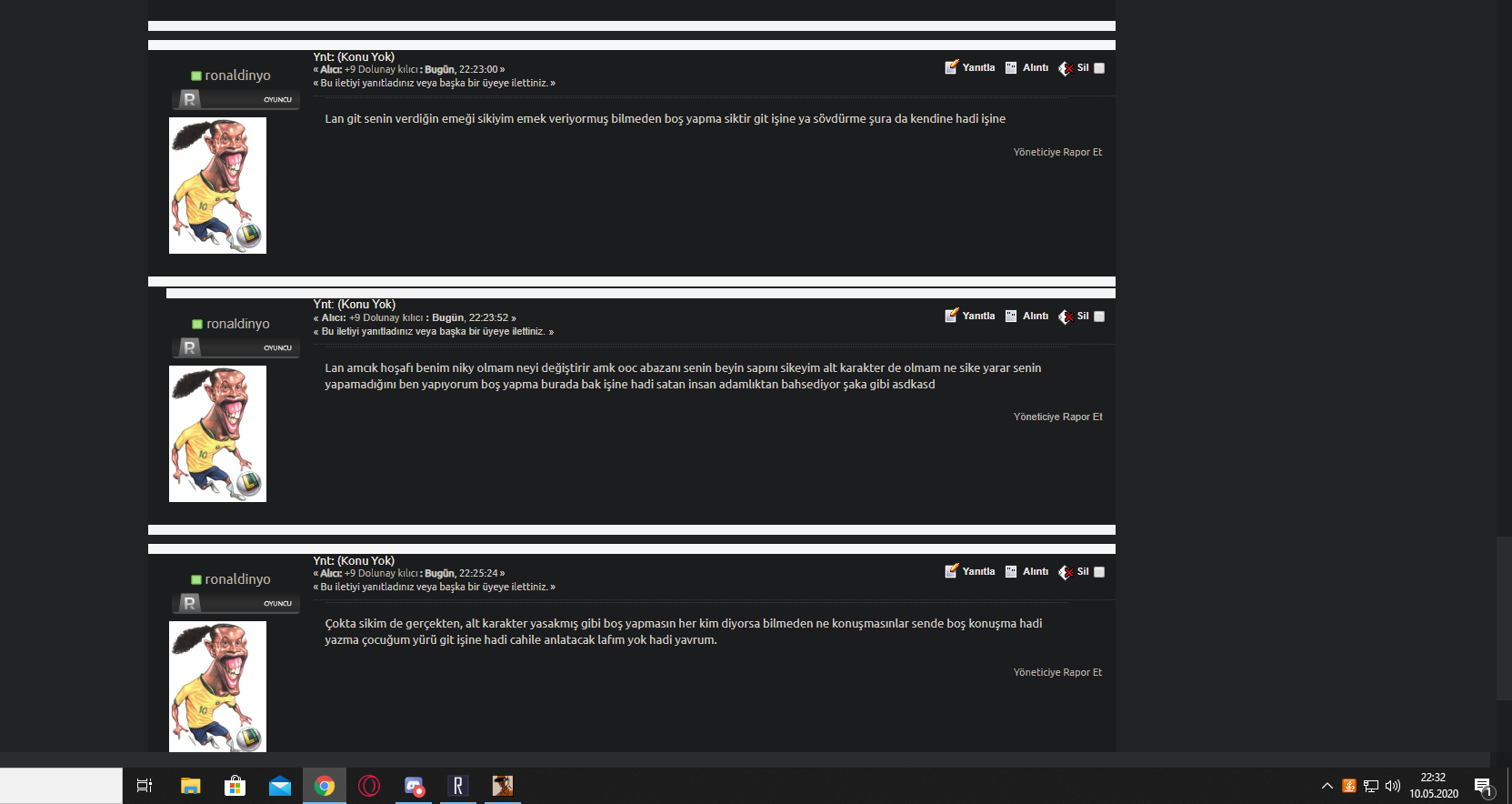The height and width of the screenshot is (804, 1512).
Task: Open Opera browser from the taskbar
Action: coord(369,786)
